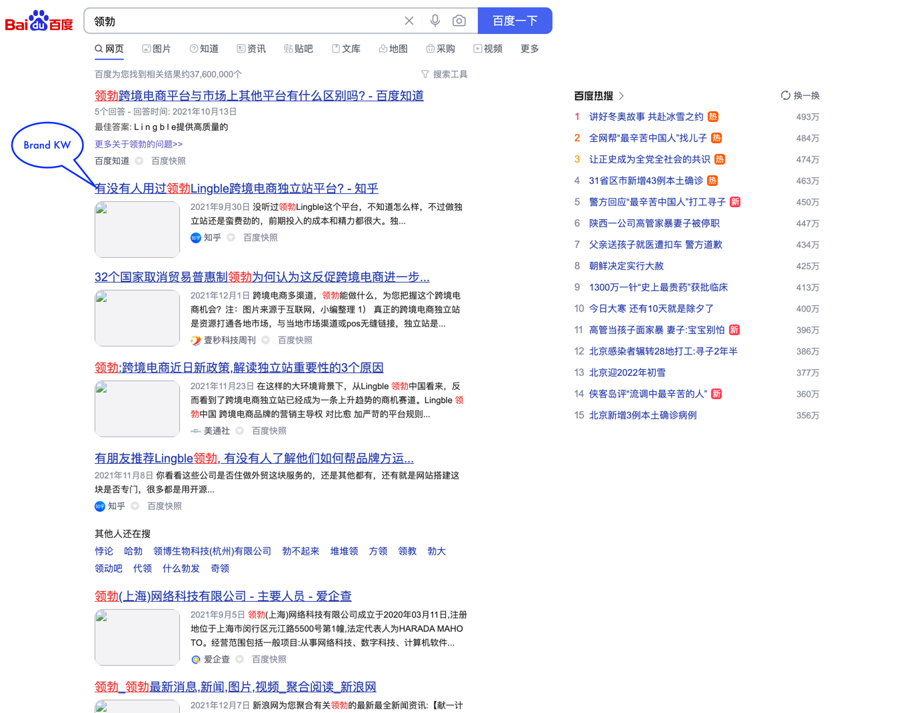Open result 32个国家取消贸易普惠制
The height and width of the screenshot is (713, 905).
262,277
